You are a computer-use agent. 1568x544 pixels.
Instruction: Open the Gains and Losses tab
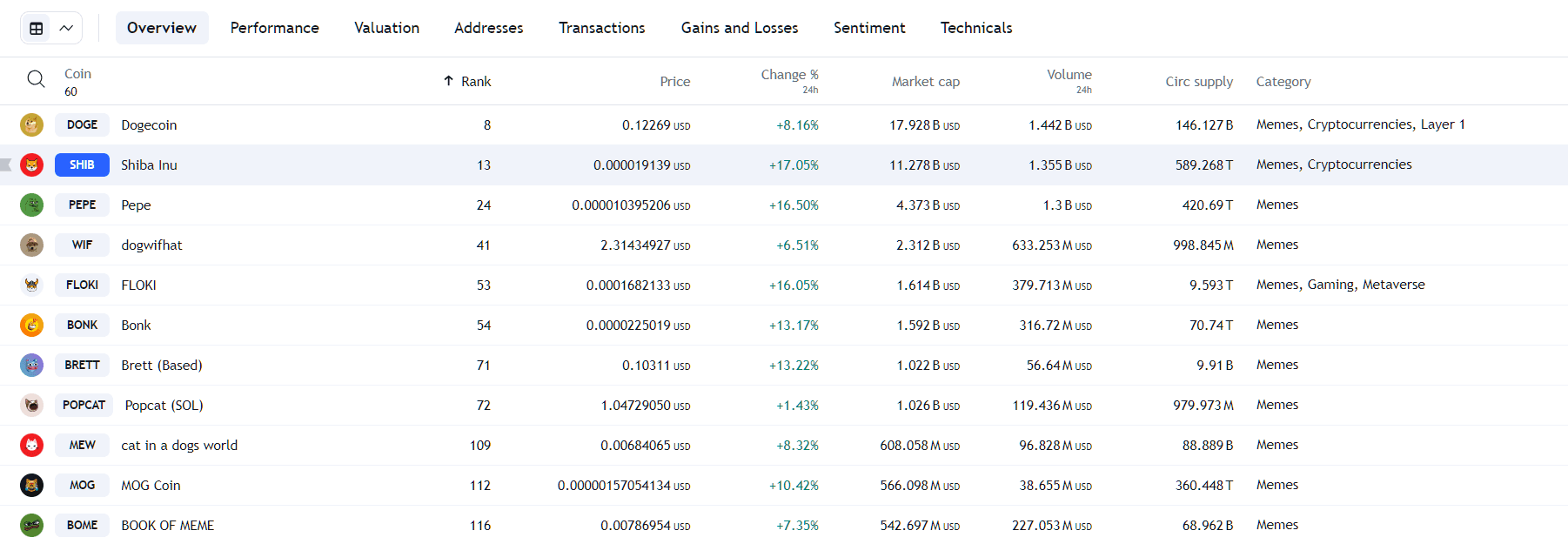point(740,28)
